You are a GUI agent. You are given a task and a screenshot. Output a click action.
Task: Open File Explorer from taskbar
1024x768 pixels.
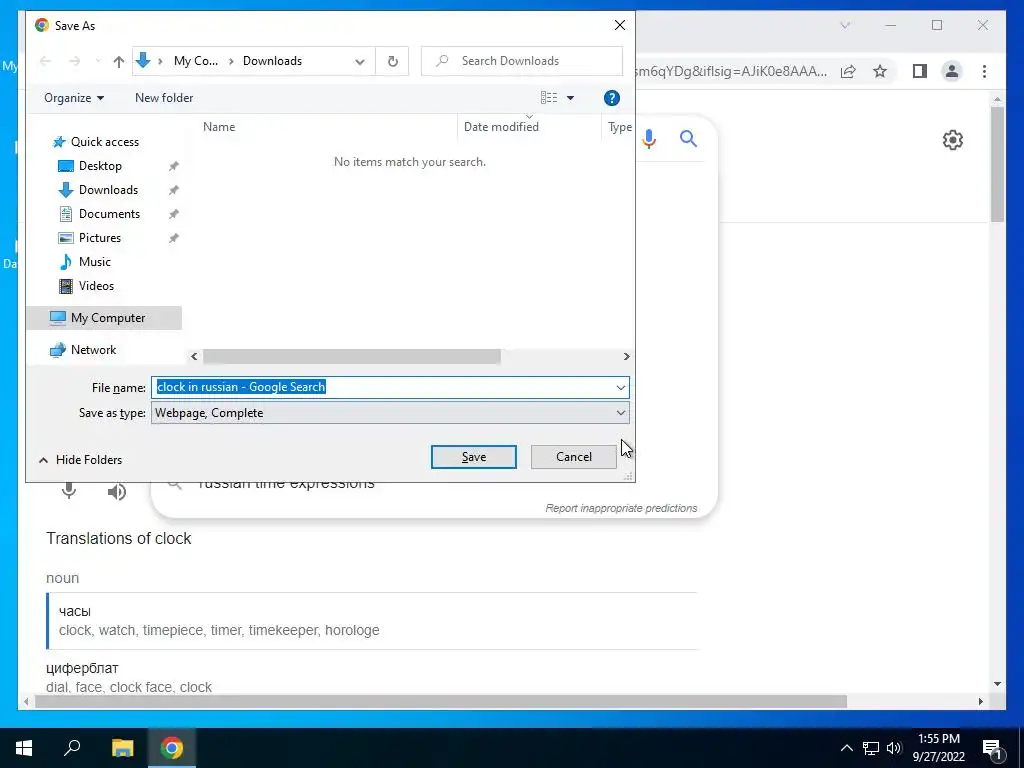click(x=122, y=748)
